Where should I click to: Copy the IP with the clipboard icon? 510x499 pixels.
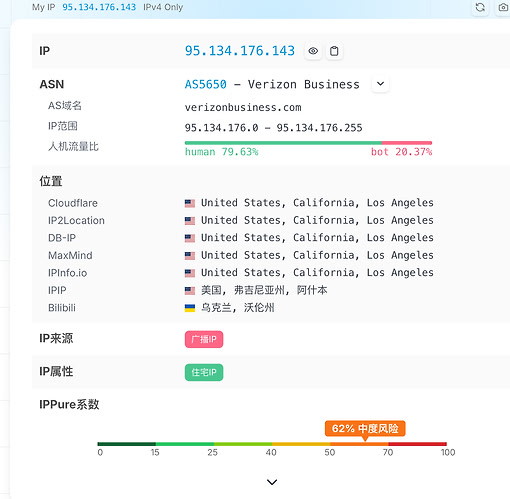[334, 51]
